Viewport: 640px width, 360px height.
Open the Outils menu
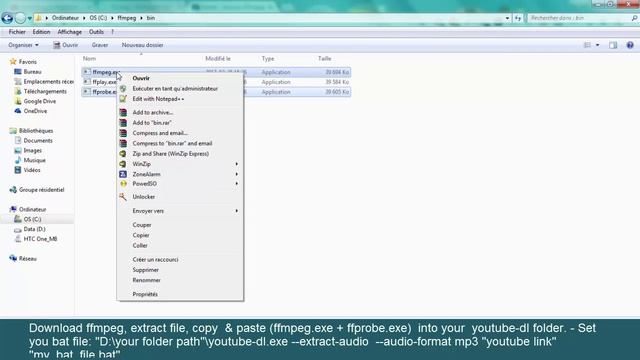coord(96,32)
